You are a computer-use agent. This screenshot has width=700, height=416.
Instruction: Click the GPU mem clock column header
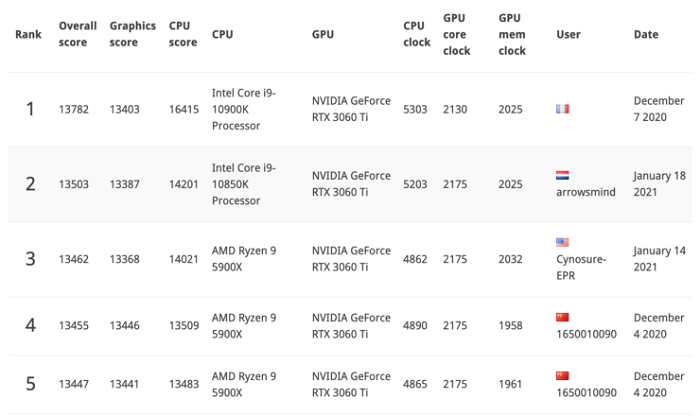(512, 34)
